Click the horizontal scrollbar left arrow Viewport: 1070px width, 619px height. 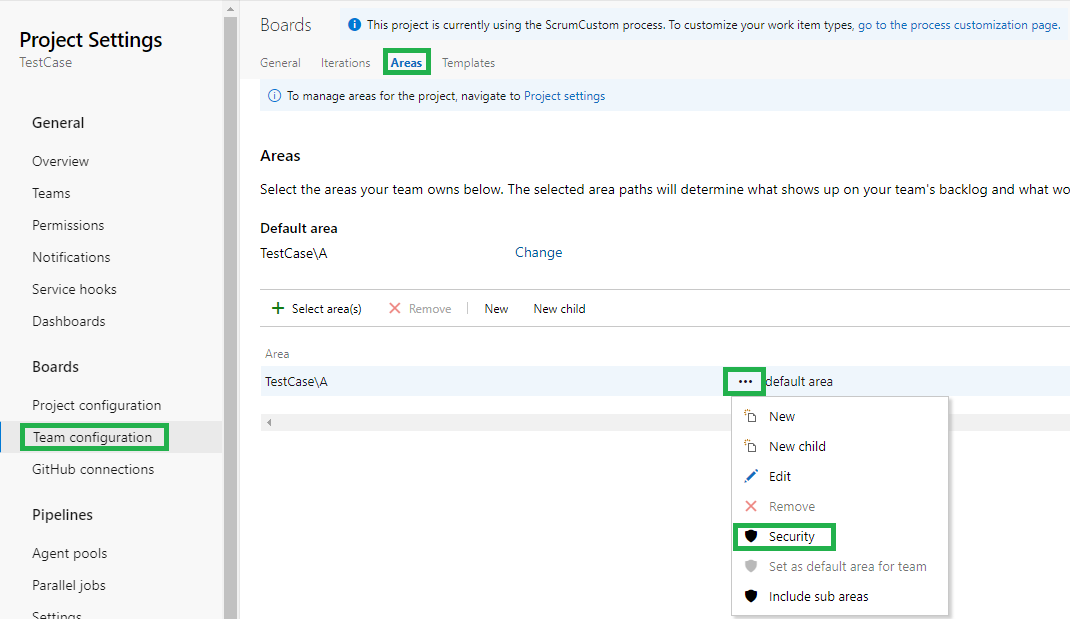click(x=268, y=423)
